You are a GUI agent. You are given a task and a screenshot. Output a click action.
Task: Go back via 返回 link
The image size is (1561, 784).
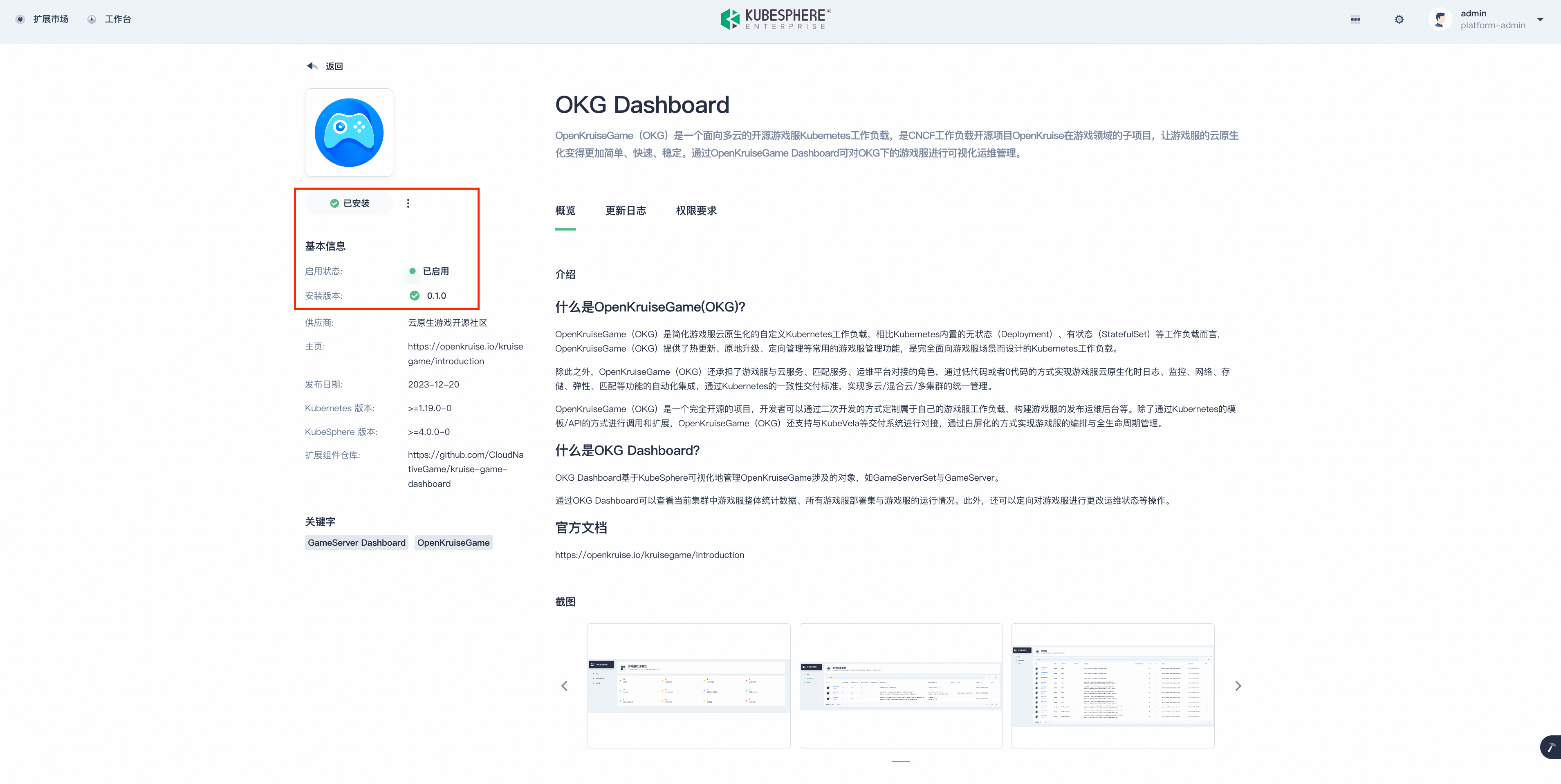[334, 66]
